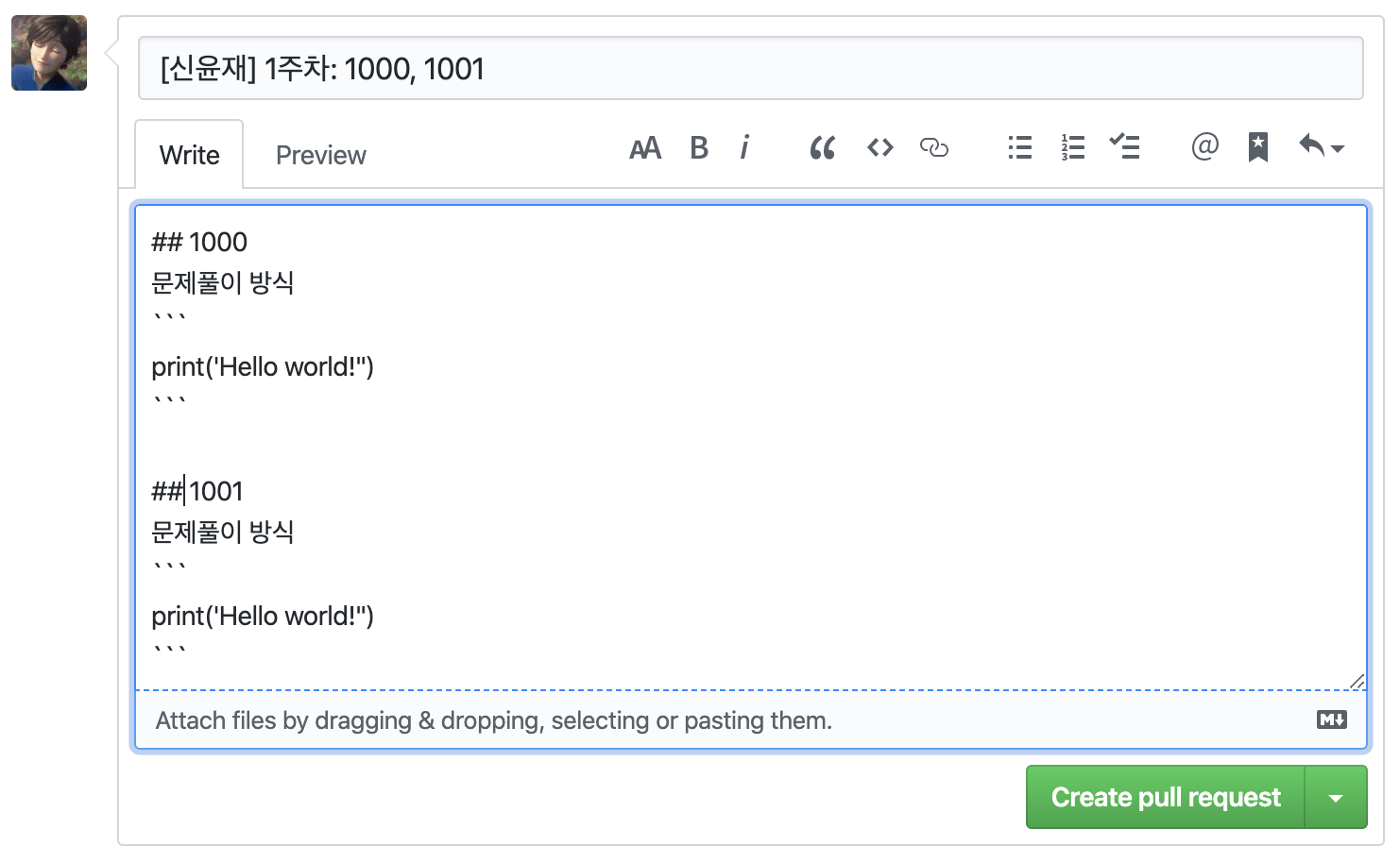The width and height of the screenshot is (1400, 863).
Task: Insert a quote with quotation icon
Action: point(823,147)
